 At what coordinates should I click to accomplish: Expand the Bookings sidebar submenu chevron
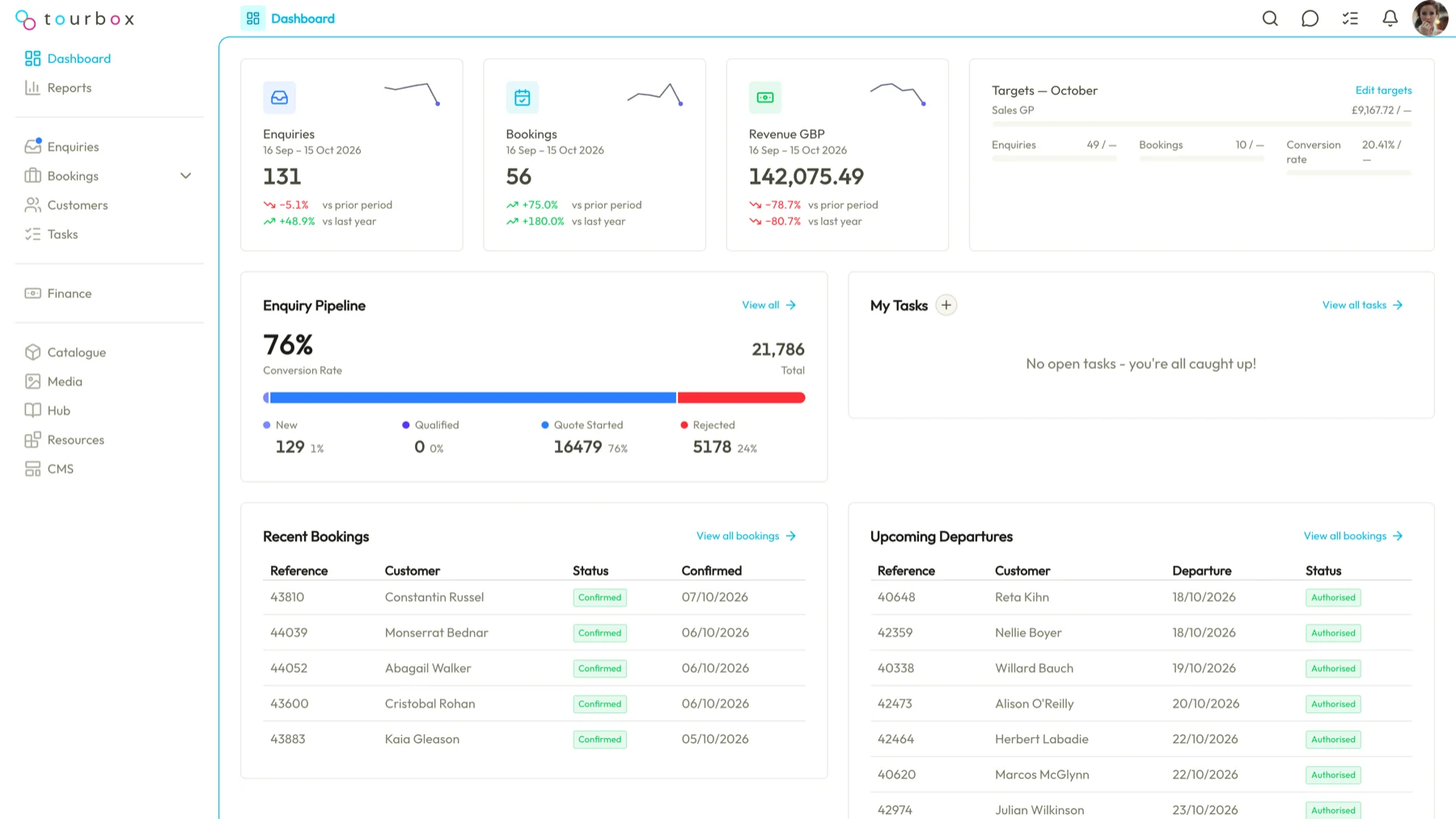click(185, 176)
